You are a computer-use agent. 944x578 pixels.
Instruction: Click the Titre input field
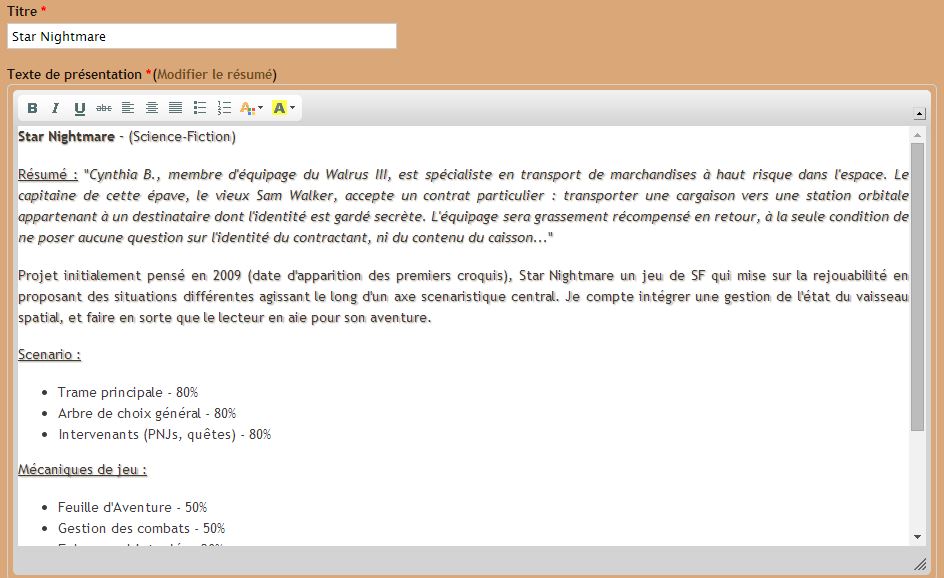[201, 36]
